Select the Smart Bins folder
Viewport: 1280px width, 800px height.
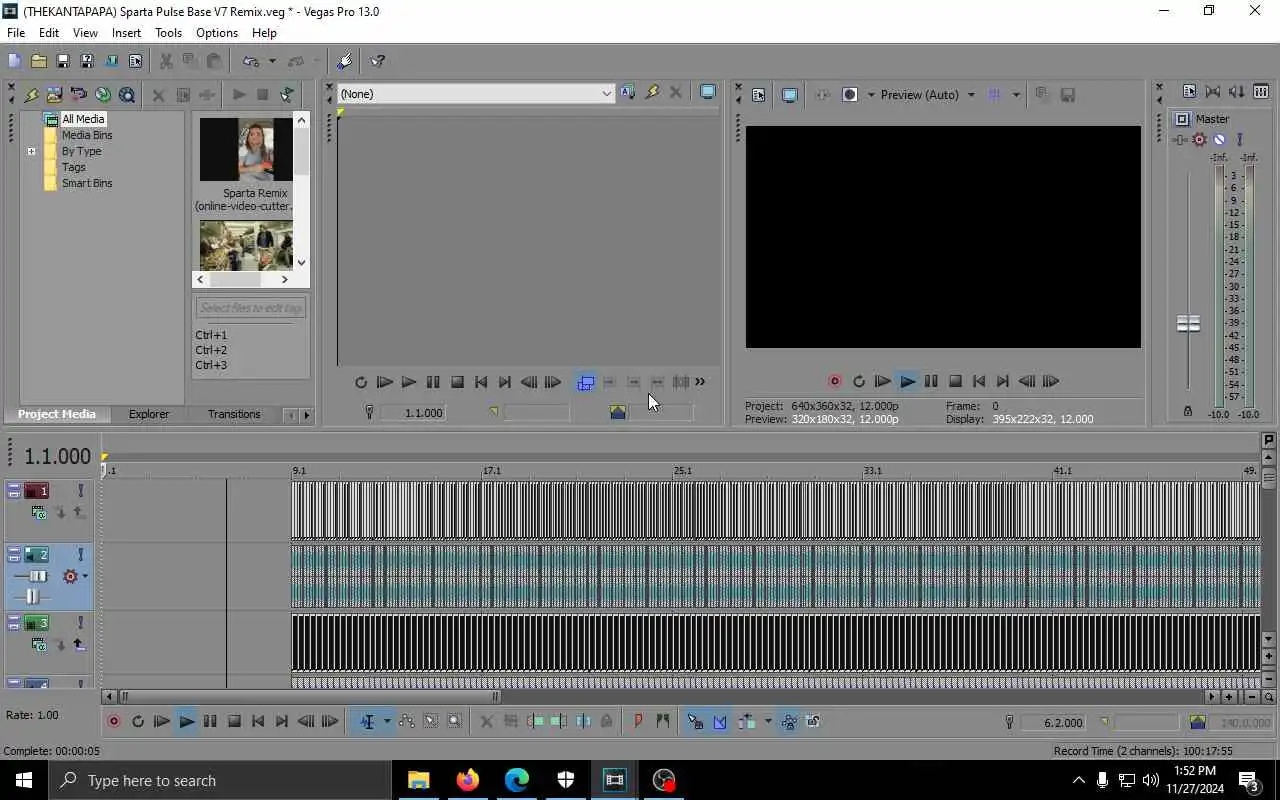[87, 184]
